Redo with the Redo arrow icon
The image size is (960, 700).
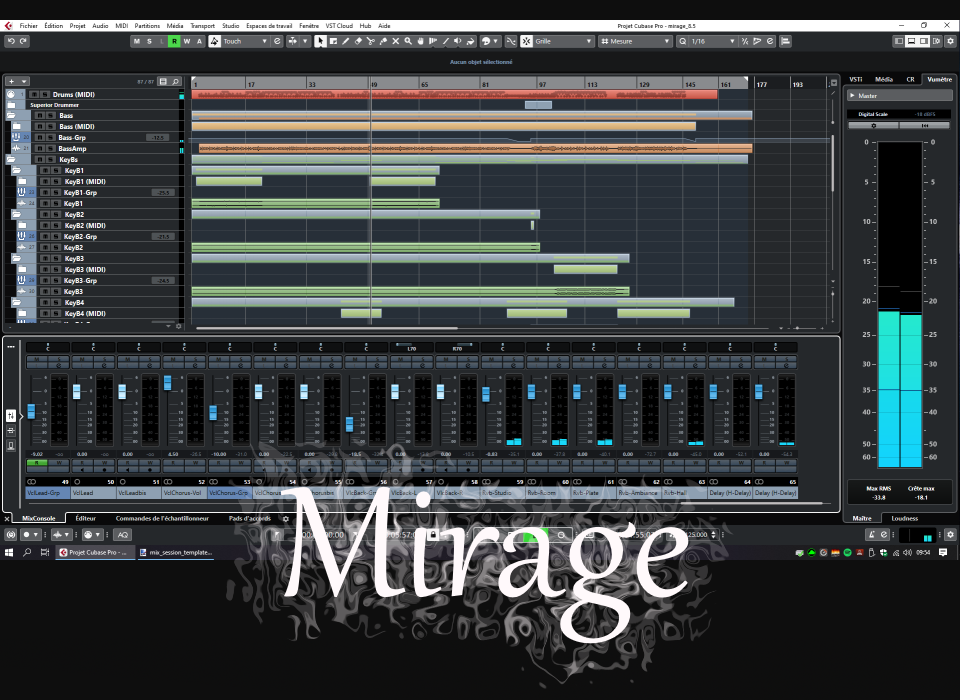(x=23, y=41)
